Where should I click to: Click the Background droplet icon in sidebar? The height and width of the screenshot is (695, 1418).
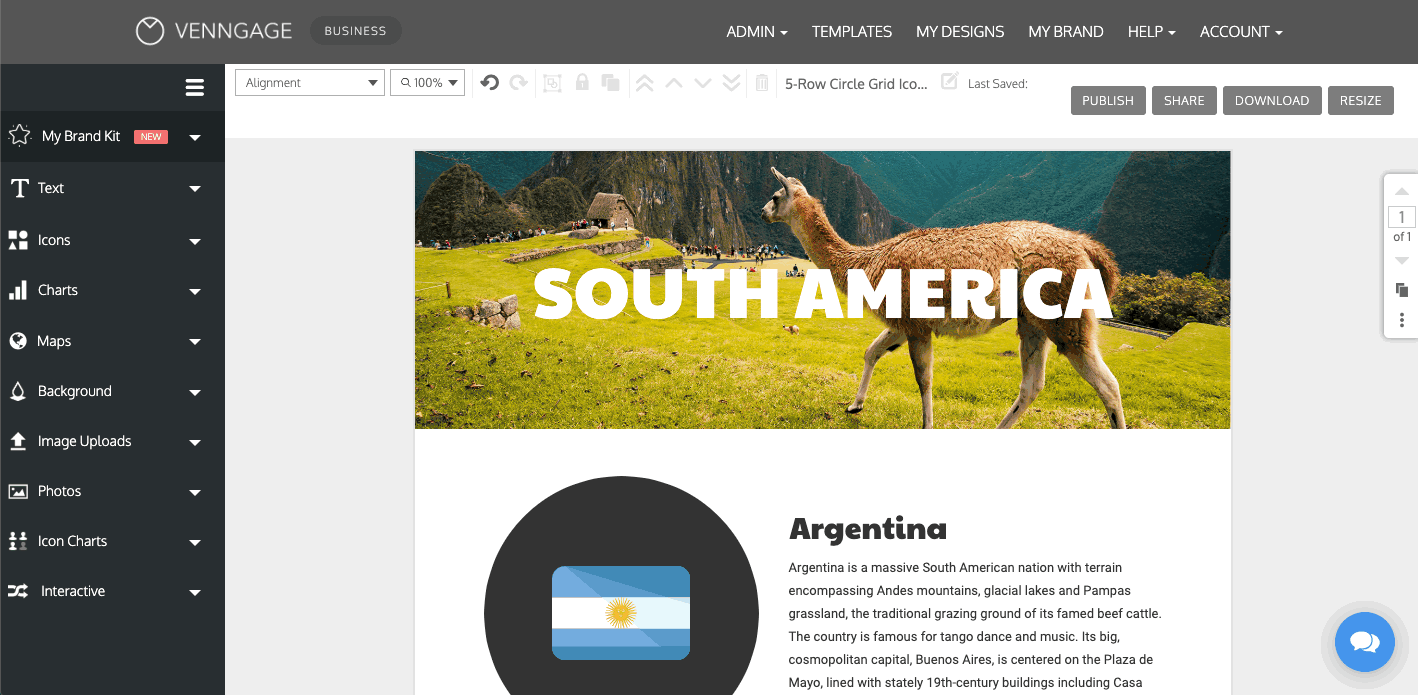(18, 391)
